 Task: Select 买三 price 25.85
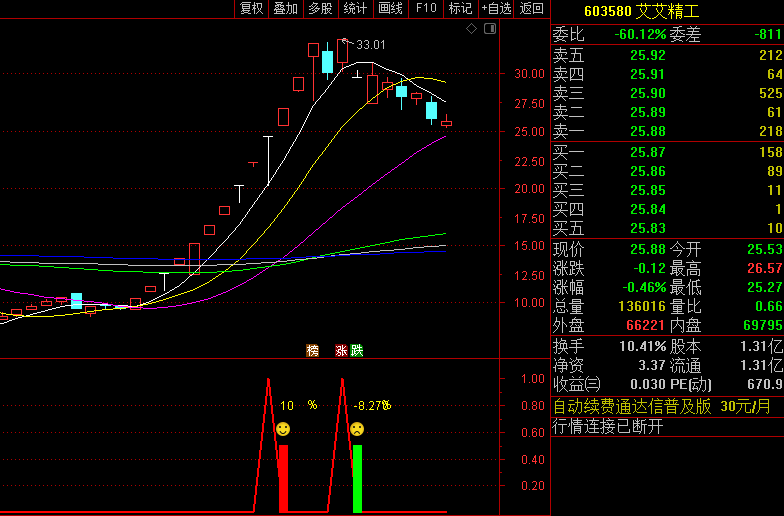[648, 190]
